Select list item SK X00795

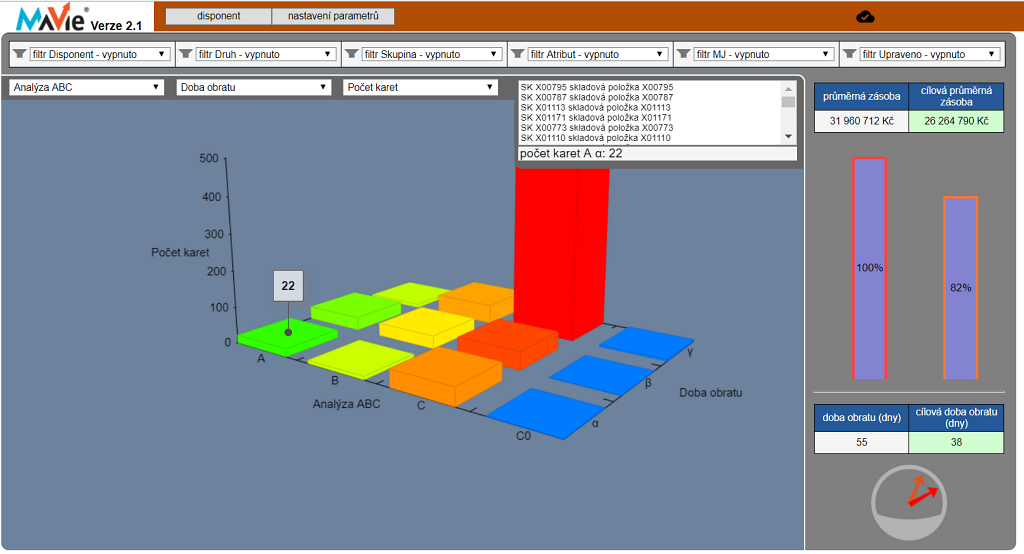(x=597, y=88)
